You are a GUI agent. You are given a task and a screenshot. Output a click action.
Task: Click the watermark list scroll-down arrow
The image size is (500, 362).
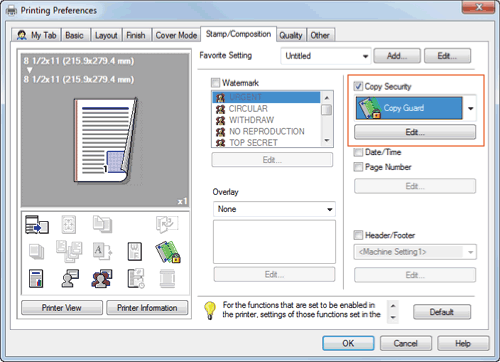pos(327,140)
